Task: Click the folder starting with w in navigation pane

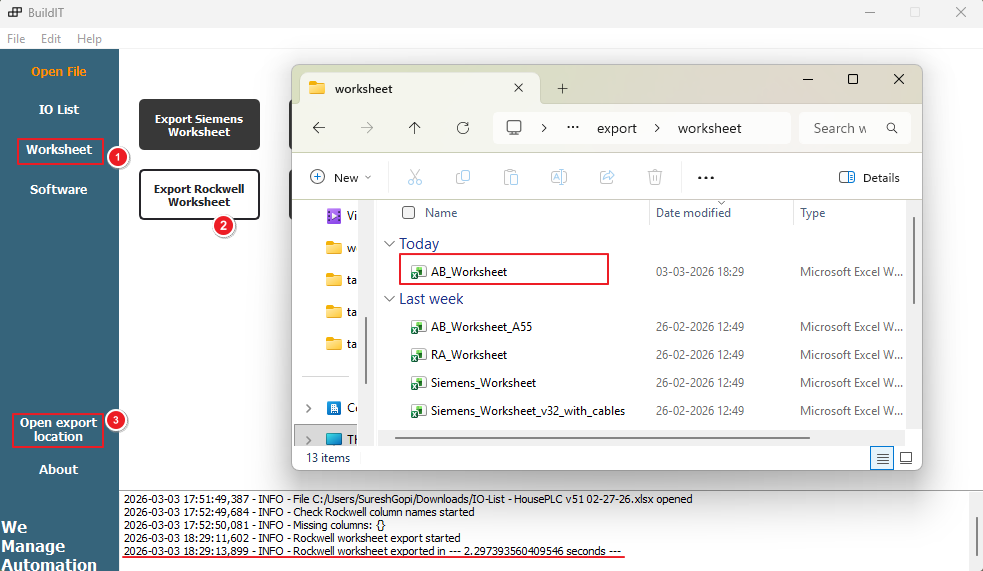Action: click(341, 248)
